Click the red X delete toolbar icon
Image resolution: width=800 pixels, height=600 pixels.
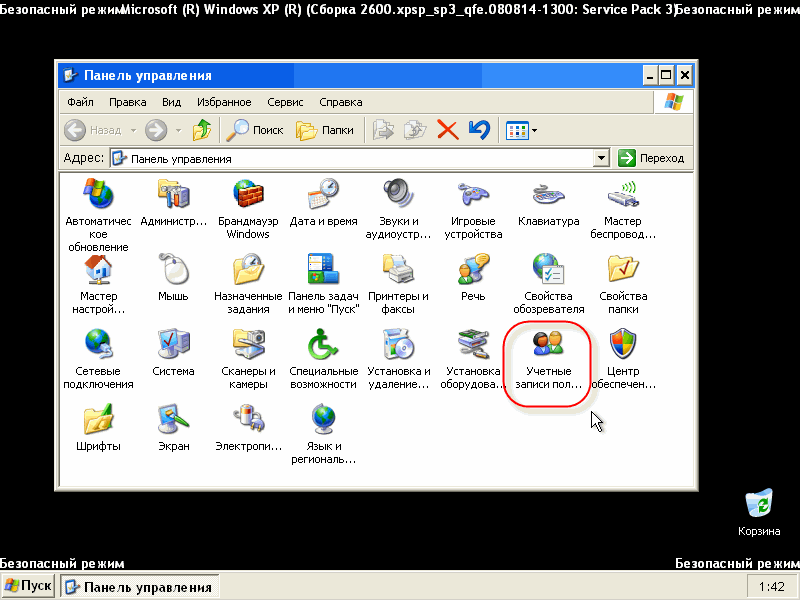447,130
